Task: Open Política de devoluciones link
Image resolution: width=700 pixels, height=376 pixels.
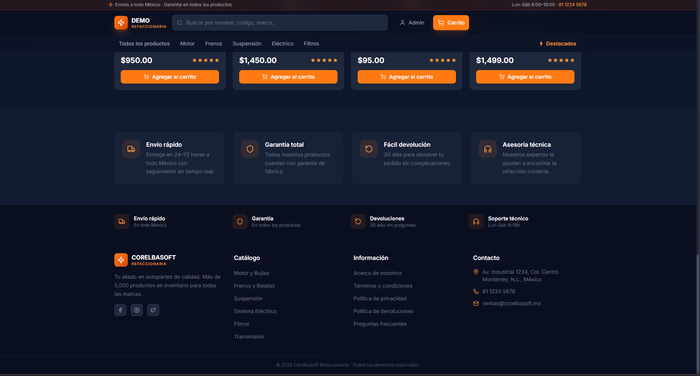Action: click(x=383, y=311)
